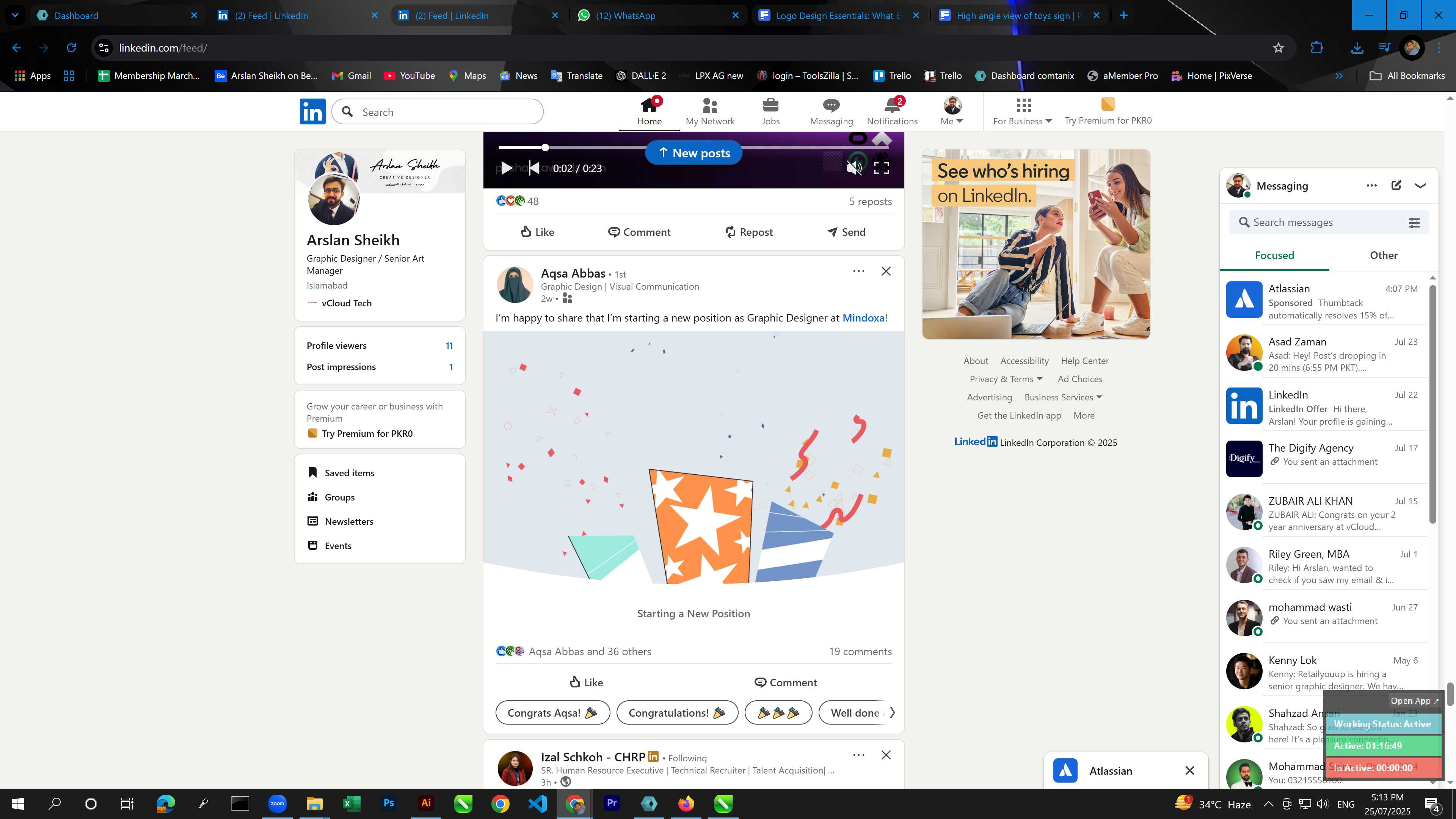
Task: Open Photoshop from the taskbar
Action: click(388, 803)
